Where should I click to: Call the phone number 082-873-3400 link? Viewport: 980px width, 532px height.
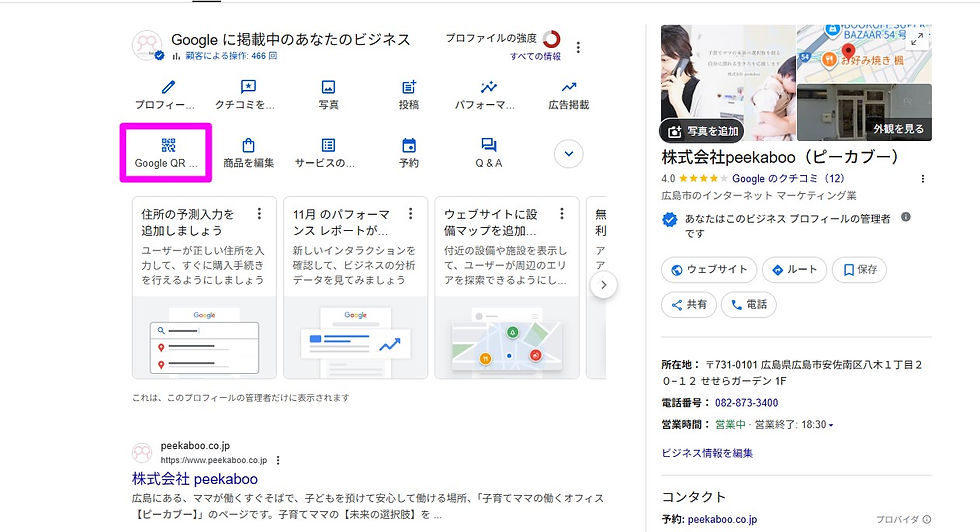click(x=746, y=403)
